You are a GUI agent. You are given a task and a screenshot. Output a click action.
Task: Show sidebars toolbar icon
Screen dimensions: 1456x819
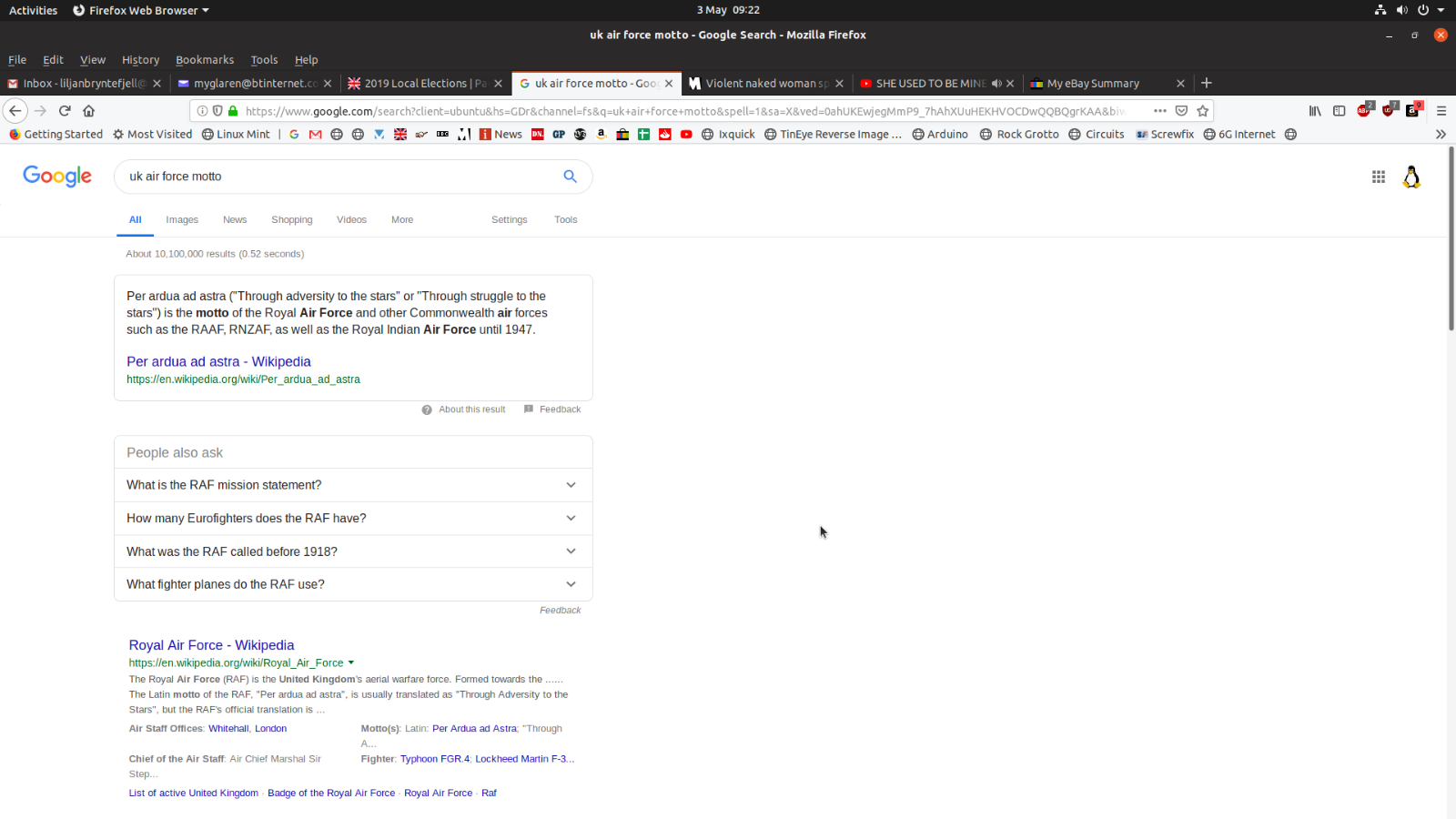tap(1339, 111)
